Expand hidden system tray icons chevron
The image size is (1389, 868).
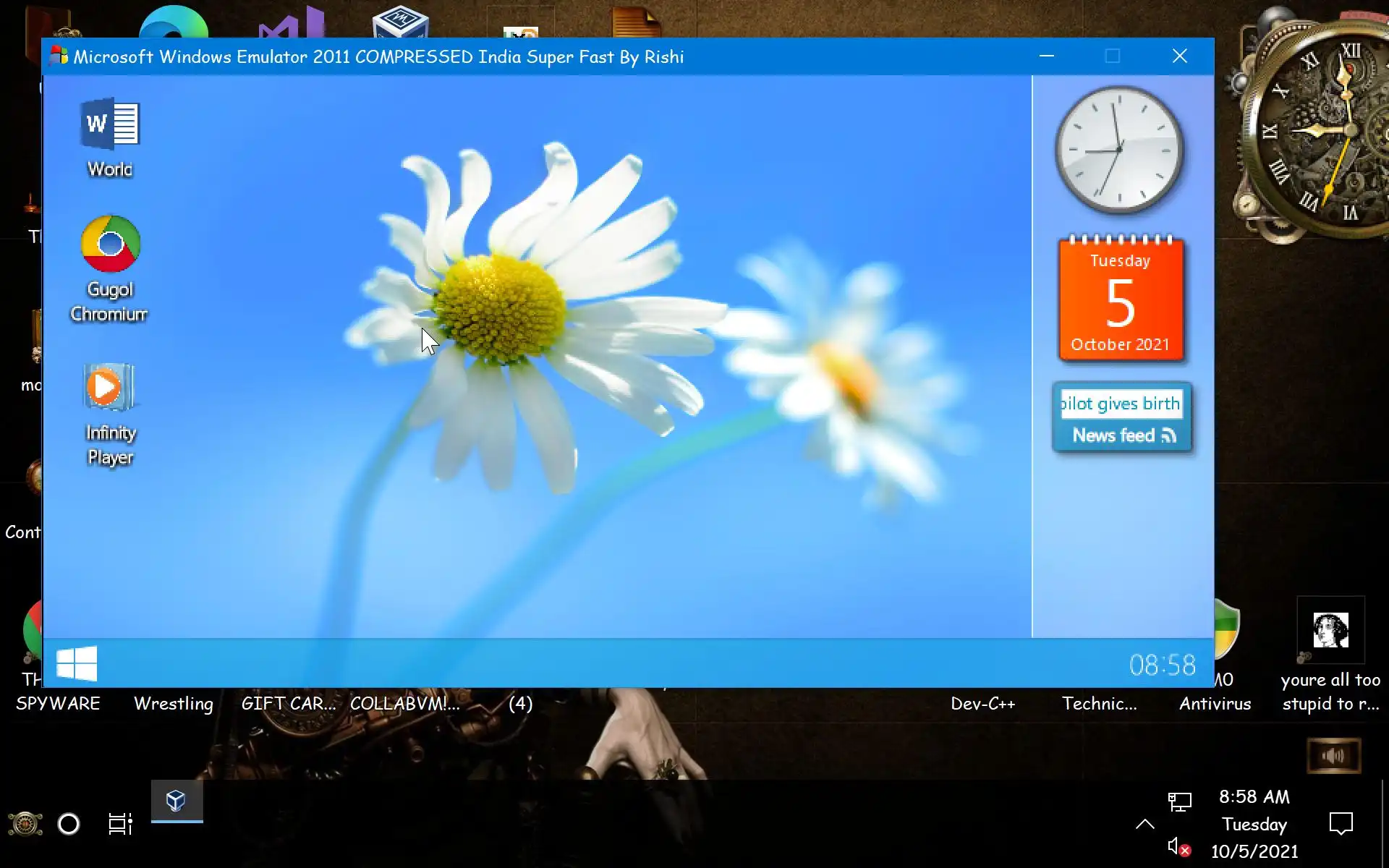click(1144, 824)
